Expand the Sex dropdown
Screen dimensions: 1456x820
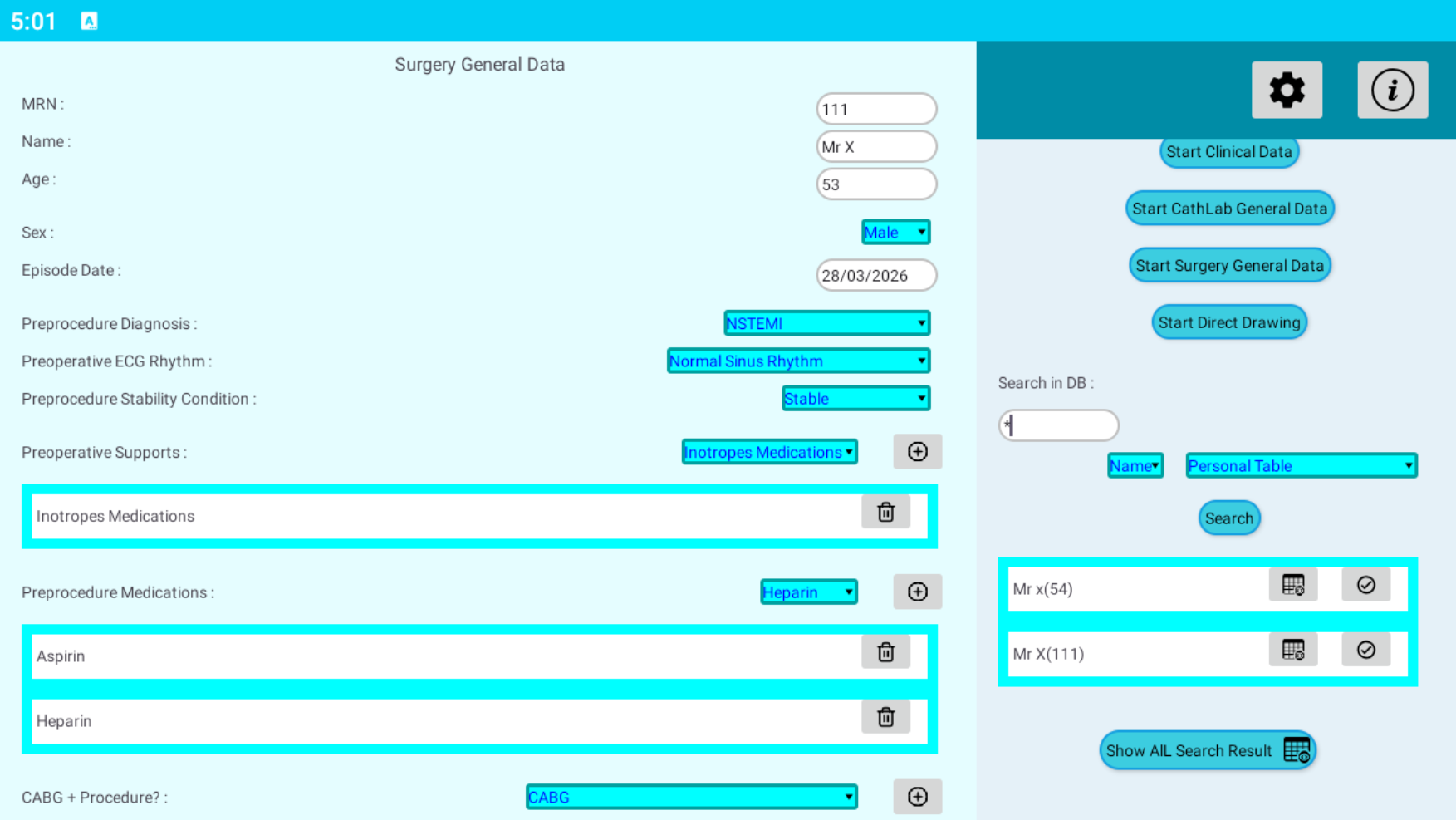pyautogui.click(x=895, y=233)
